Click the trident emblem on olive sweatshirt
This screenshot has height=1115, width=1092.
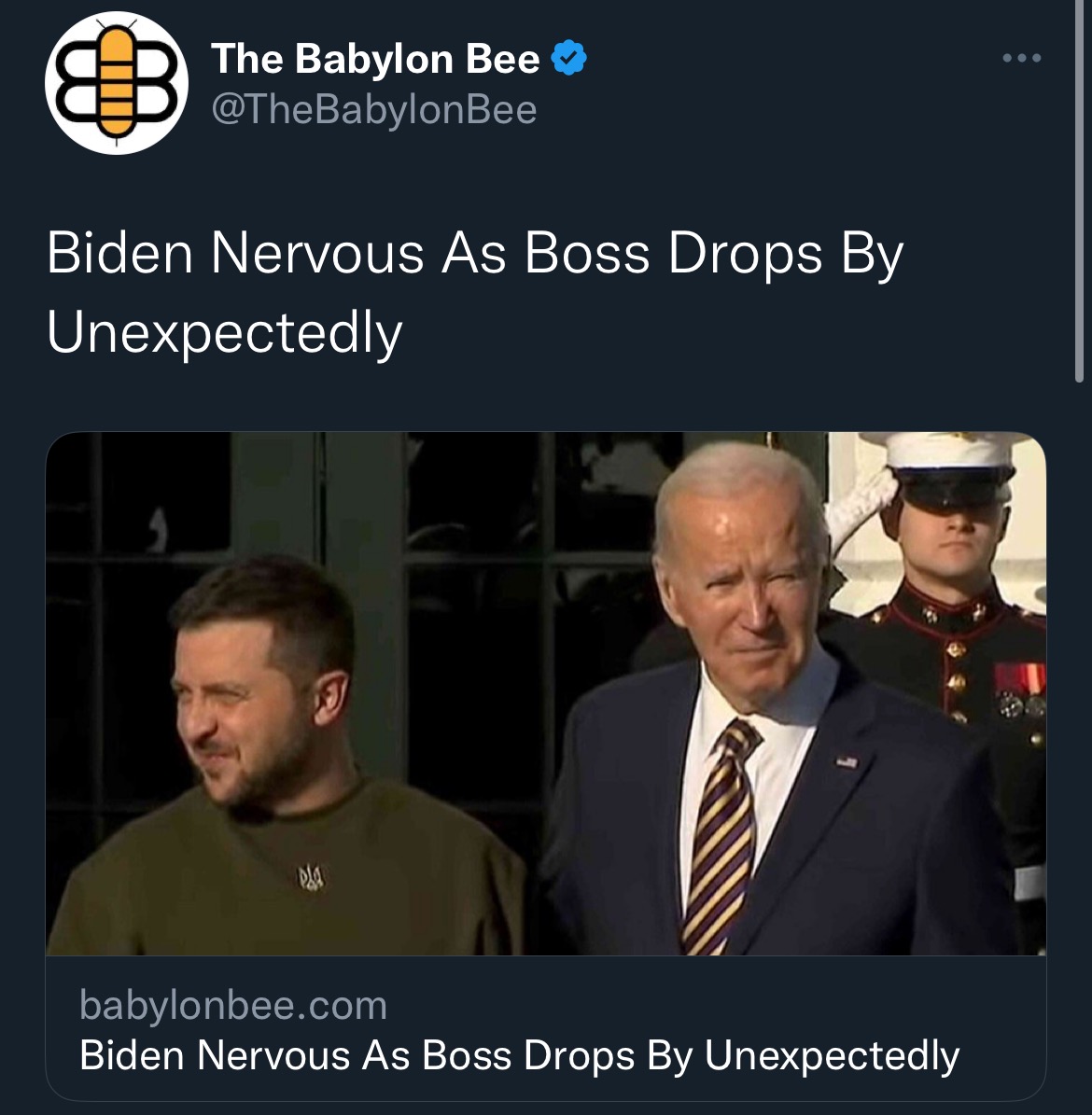point(310,877)
